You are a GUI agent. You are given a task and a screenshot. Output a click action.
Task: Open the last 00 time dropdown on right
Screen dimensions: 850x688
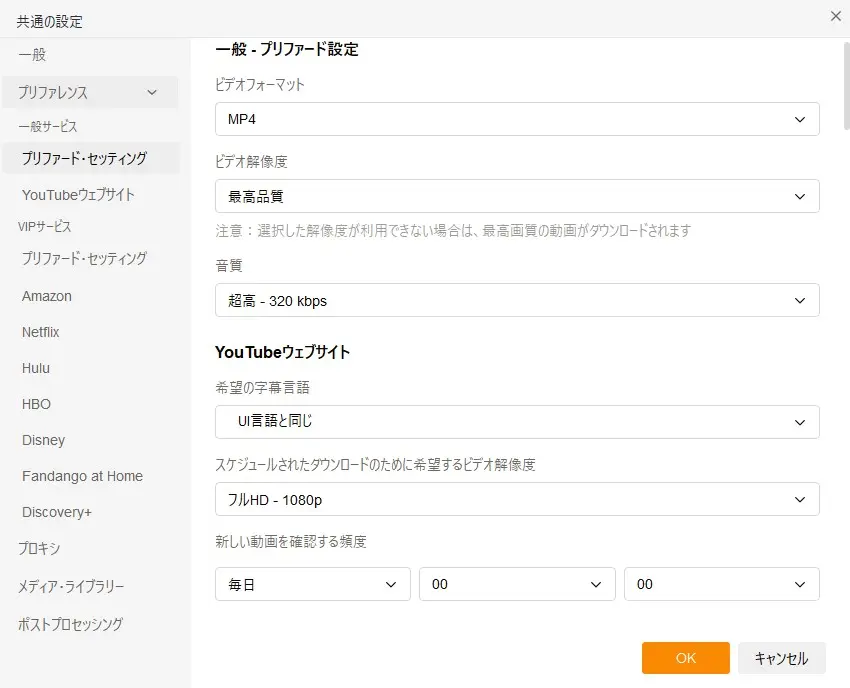[x=722, y=584]
